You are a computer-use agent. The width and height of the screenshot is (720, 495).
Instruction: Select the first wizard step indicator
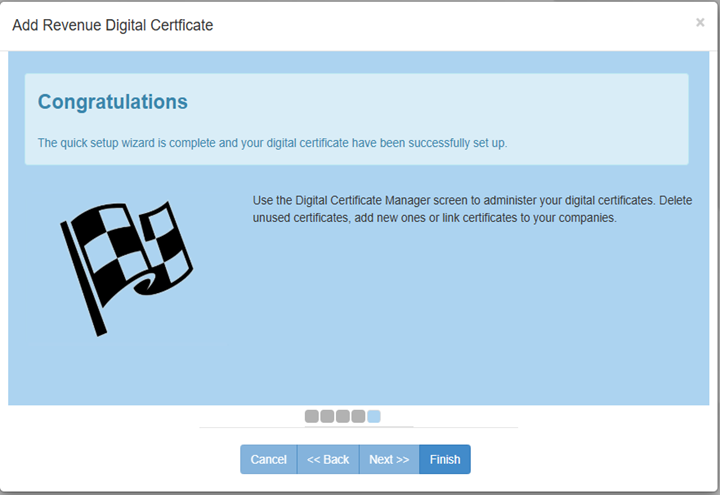(312, 416)
